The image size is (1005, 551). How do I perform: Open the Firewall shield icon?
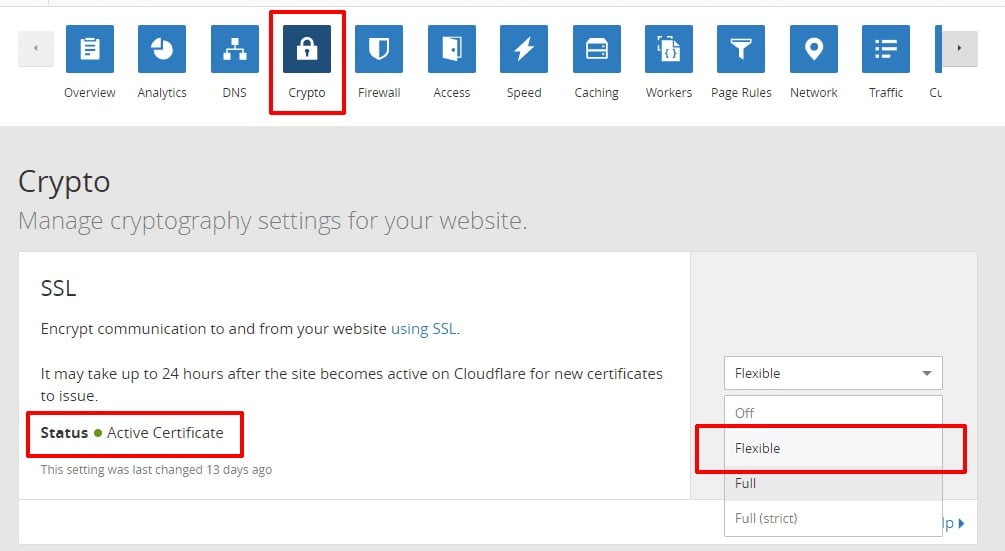[x=379, y=50]
